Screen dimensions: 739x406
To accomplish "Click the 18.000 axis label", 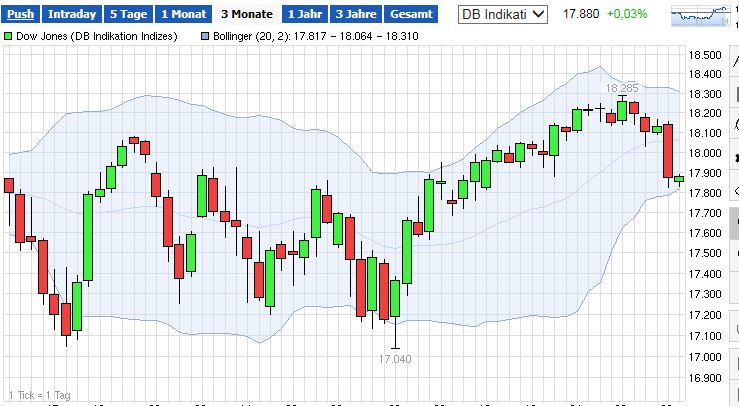I will (705, 153).
